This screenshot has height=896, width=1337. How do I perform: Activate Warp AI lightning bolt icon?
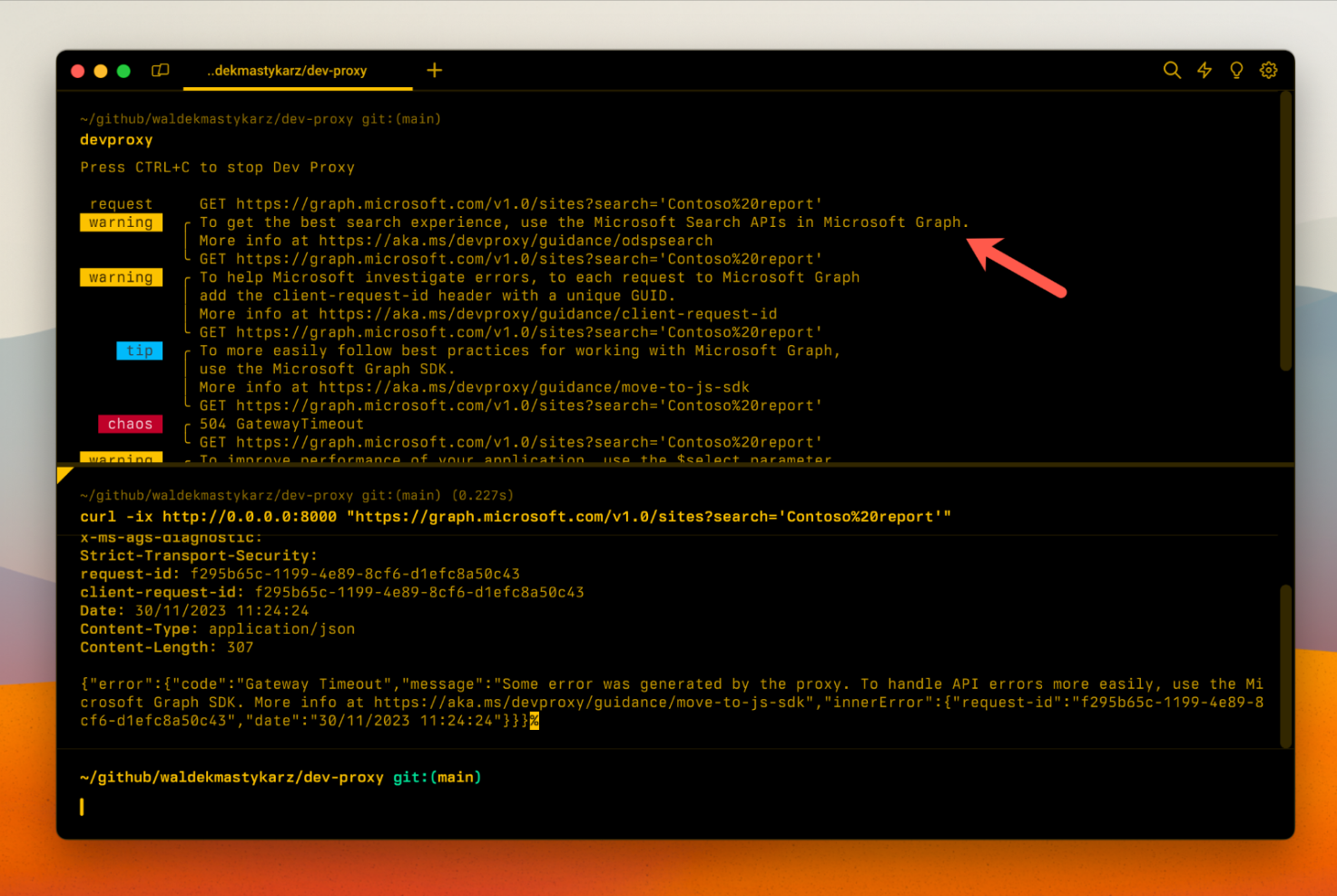1204,70
